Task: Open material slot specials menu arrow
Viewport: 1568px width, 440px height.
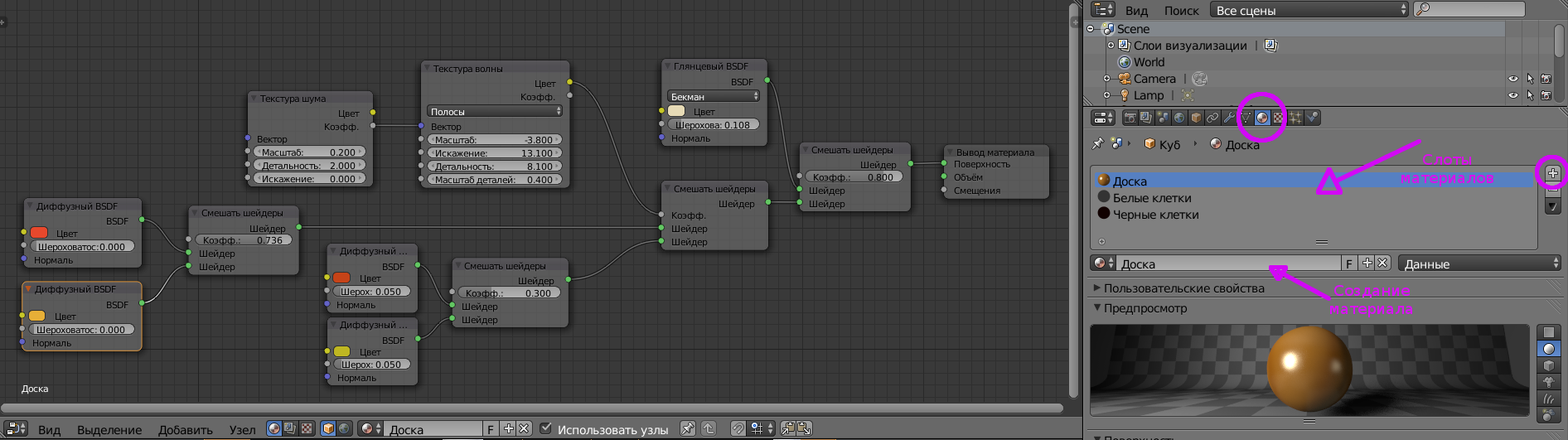Action: tap(1552, 206)
